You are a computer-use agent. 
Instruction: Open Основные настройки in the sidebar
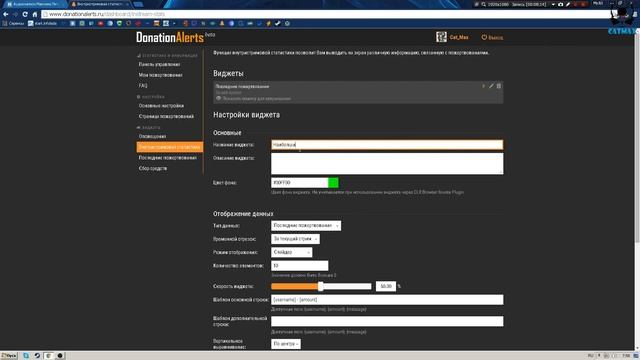(161, 106)
